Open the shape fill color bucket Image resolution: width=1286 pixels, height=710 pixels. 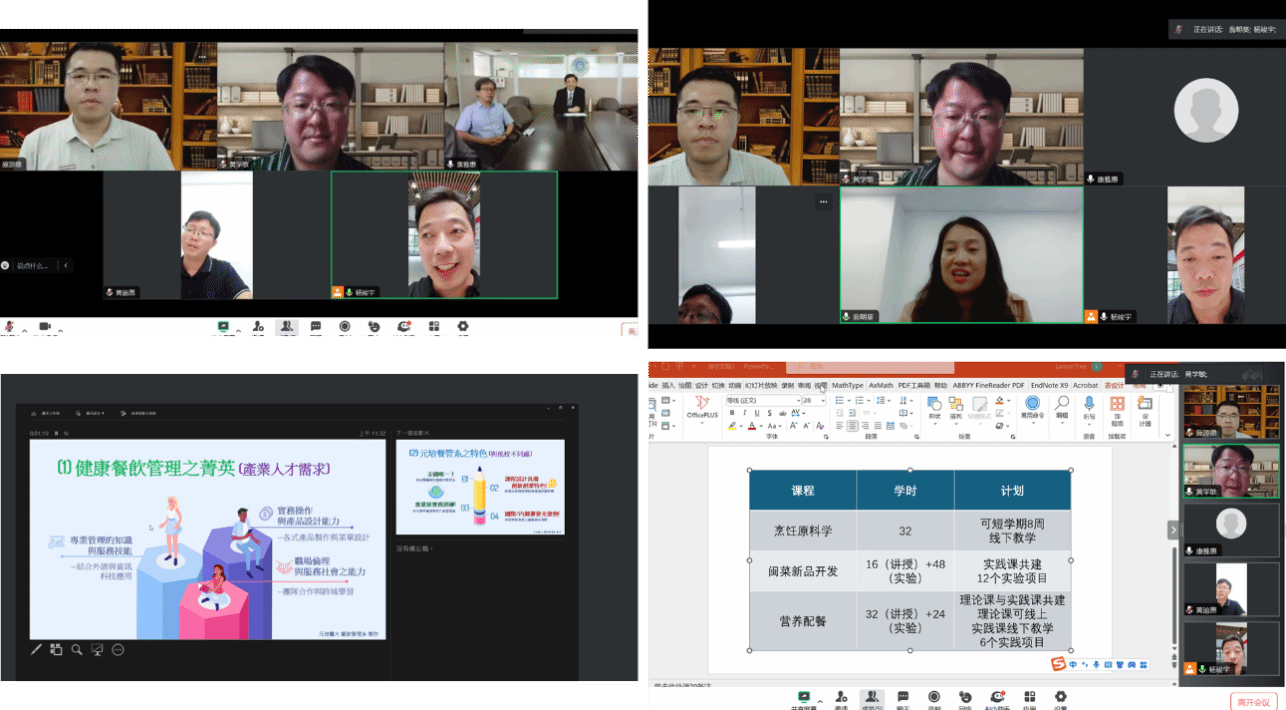click(x=999, y=401)
